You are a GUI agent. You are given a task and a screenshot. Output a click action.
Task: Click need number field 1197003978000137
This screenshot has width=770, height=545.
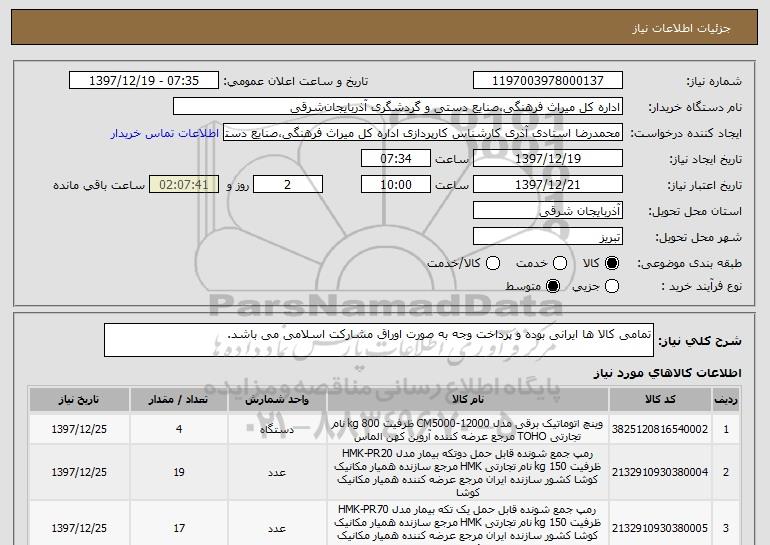coord(548,81)
